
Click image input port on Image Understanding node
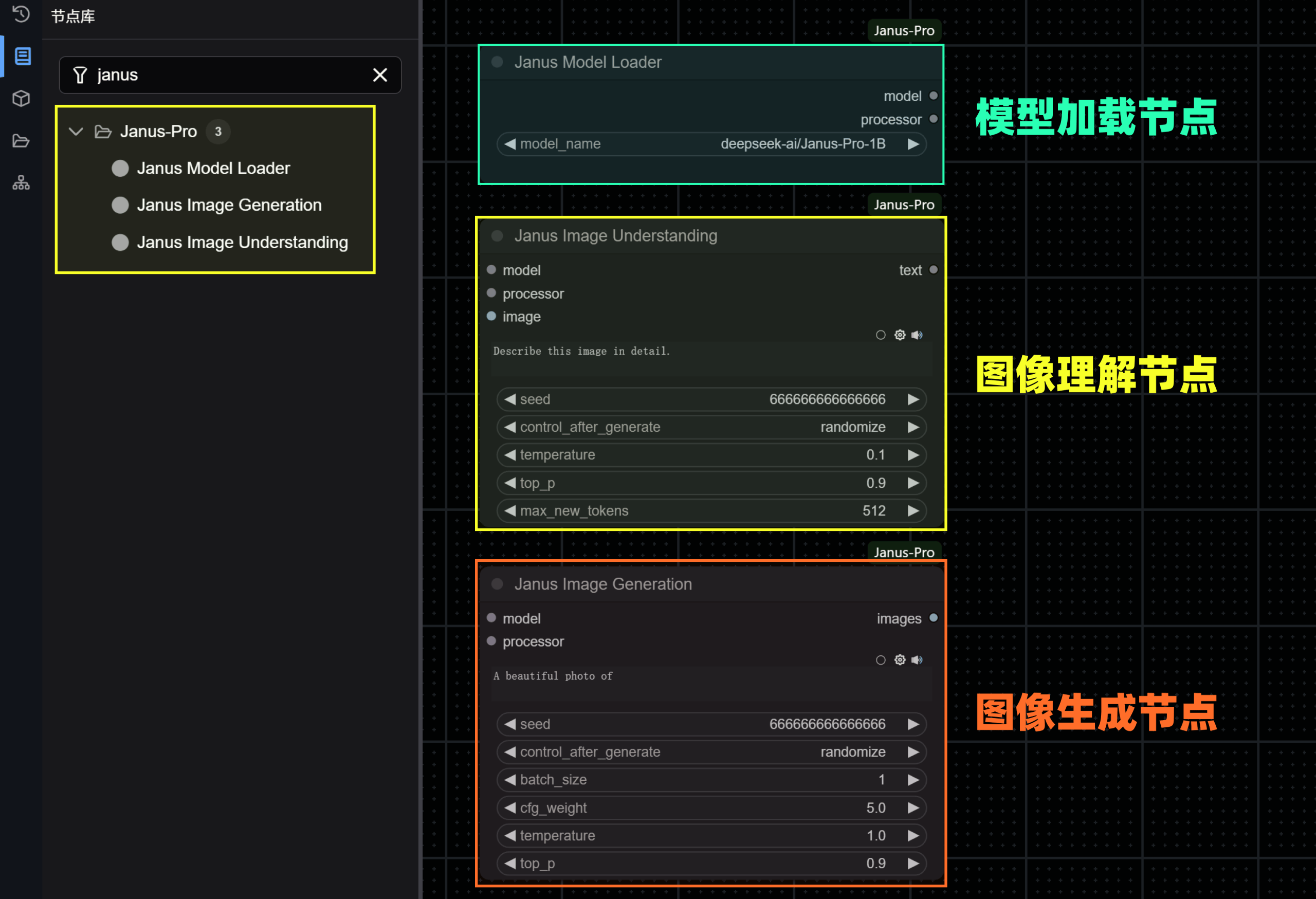pyautogui.click(x=491, y=316)
